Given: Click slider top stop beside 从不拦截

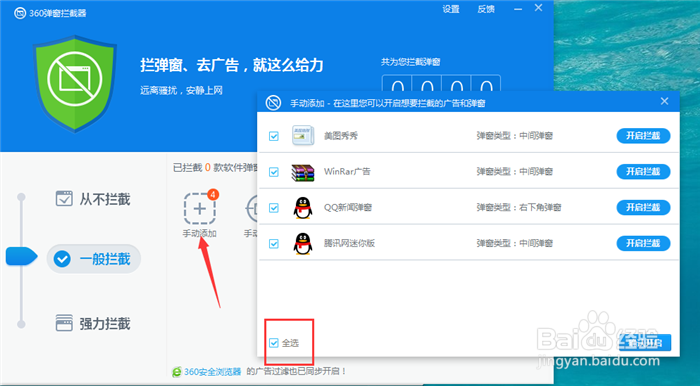Looking at the screenshot, I should point(21,197).
